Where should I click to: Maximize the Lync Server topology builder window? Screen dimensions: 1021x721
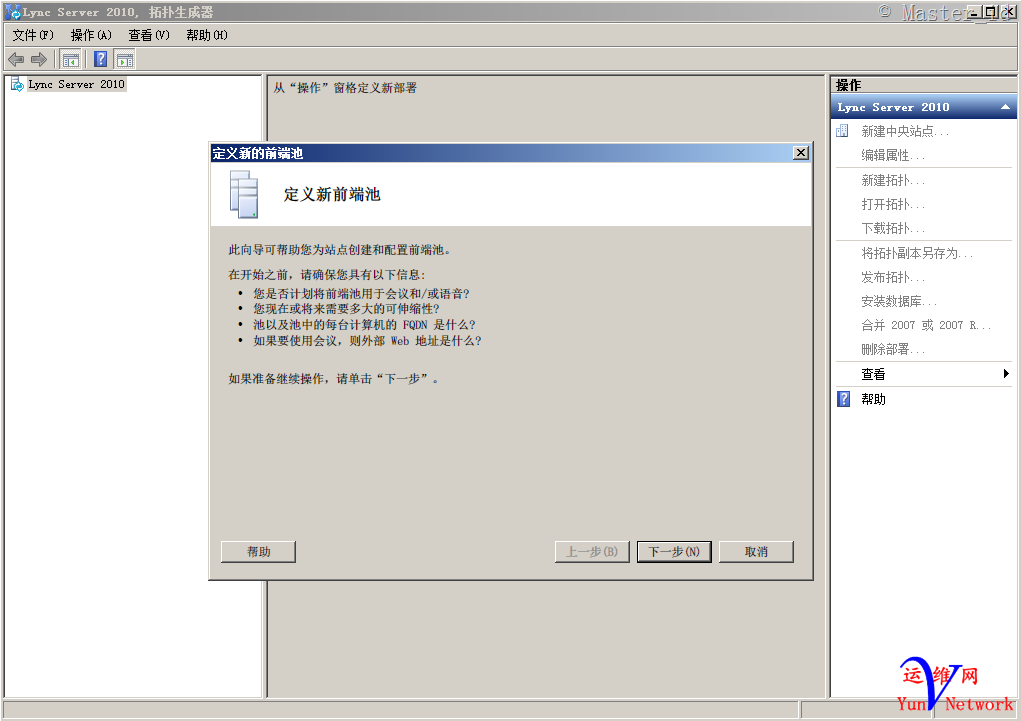pos(990,12)
